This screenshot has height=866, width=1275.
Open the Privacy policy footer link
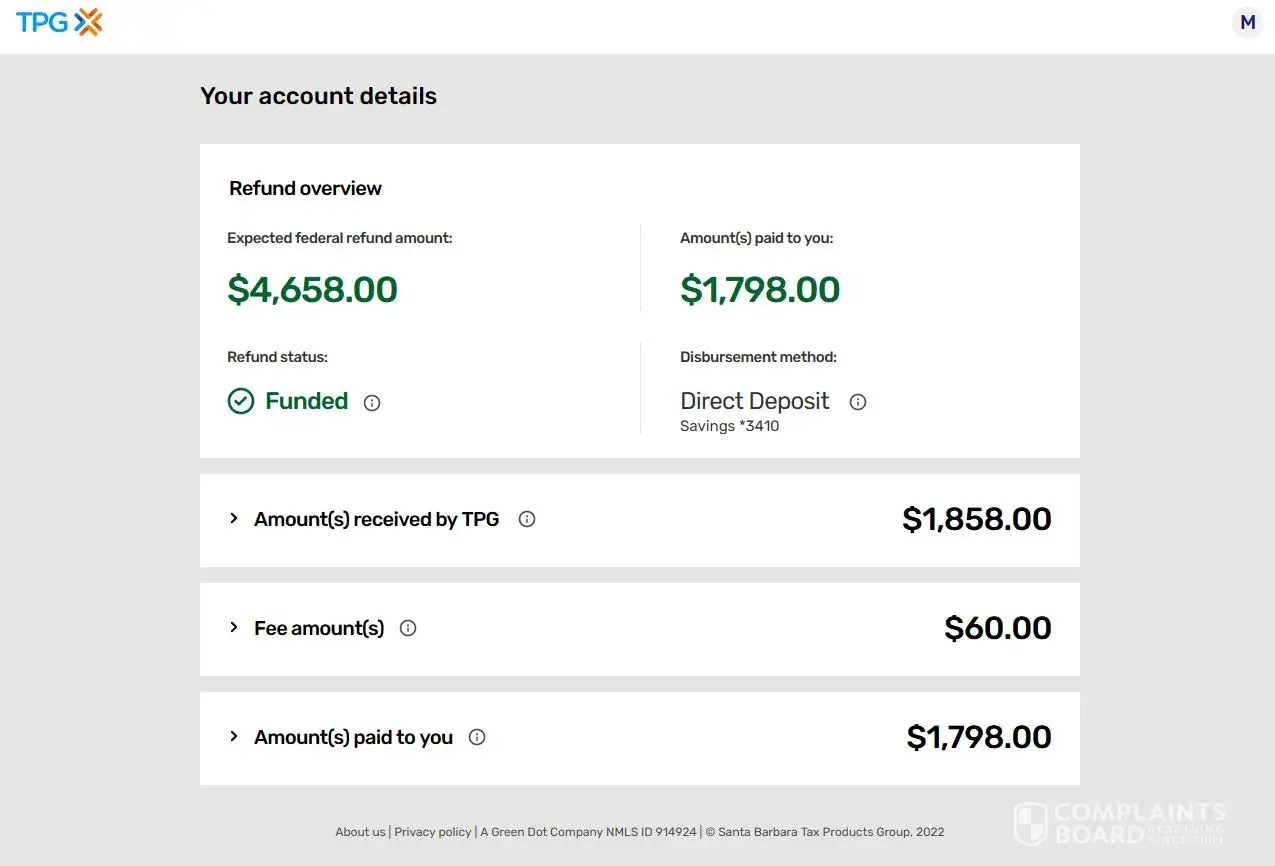(x=432, y=832)
